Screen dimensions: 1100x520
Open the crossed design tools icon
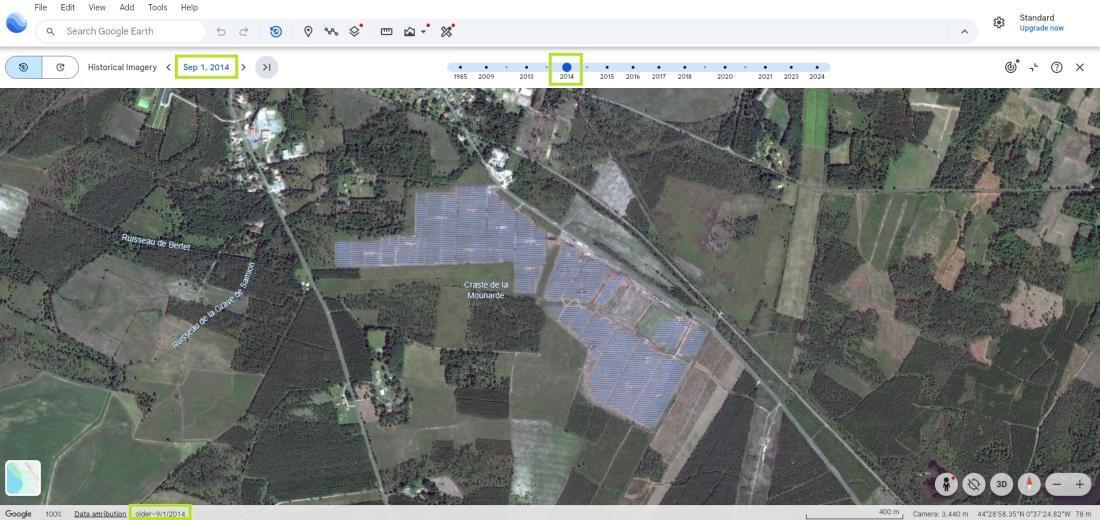coord(447,32)
